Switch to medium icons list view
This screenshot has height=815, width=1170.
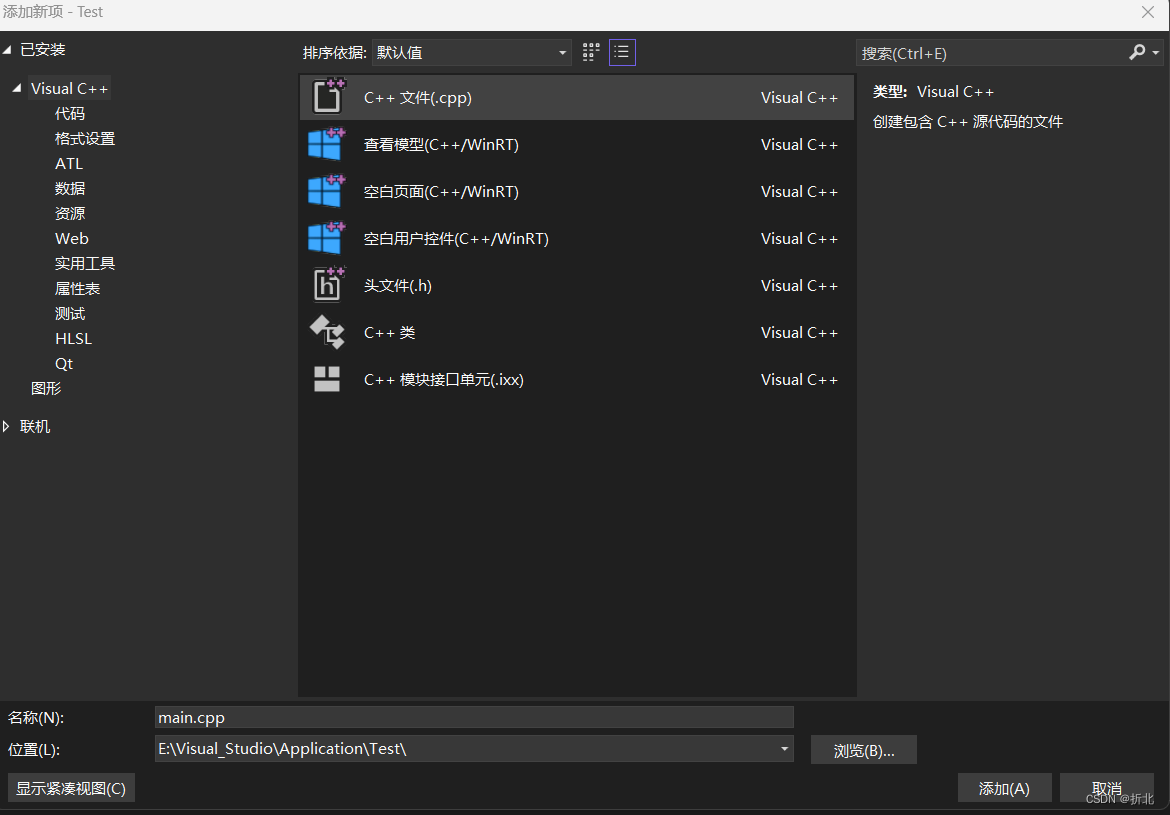[x=622, y=52]
